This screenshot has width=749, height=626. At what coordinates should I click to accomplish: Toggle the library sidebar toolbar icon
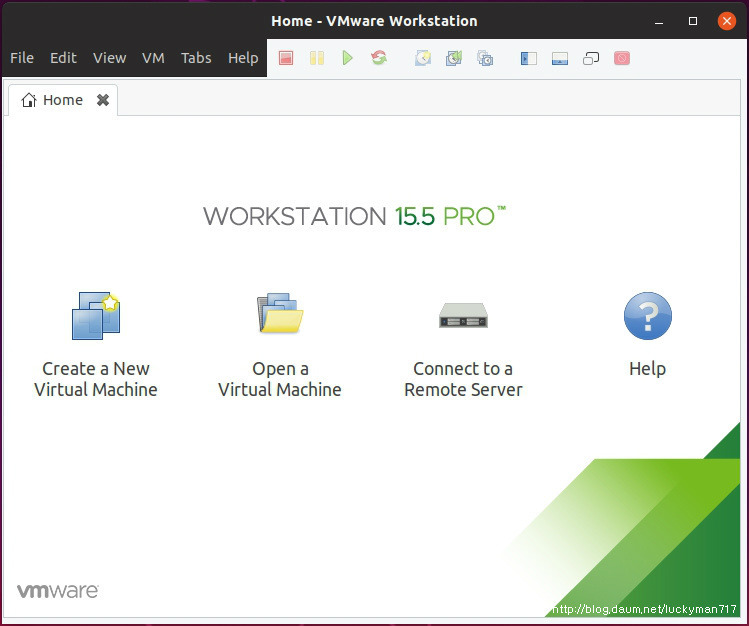(x=529, y=58)
